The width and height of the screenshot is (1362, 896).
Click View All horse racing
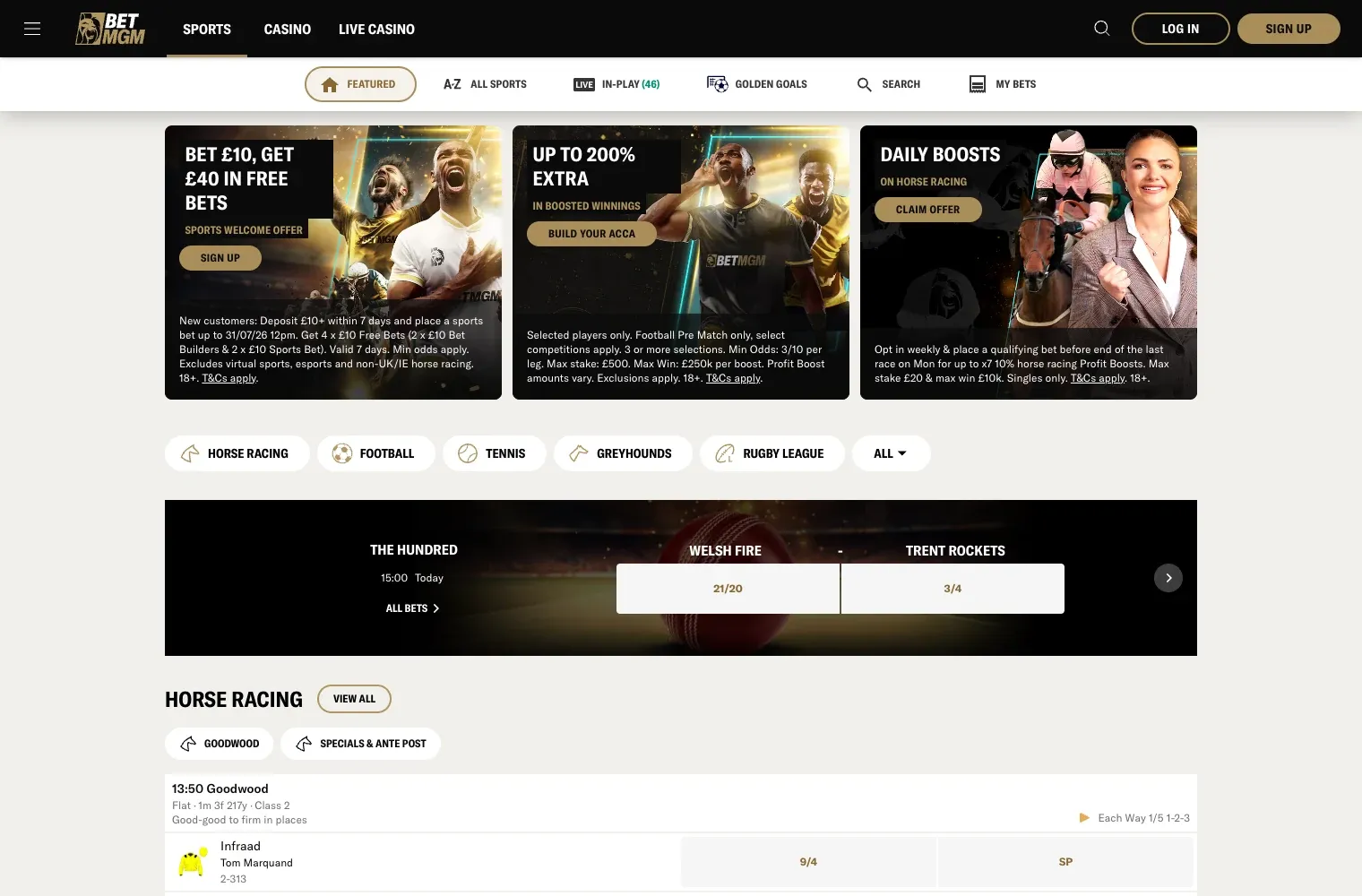[354, 699]
